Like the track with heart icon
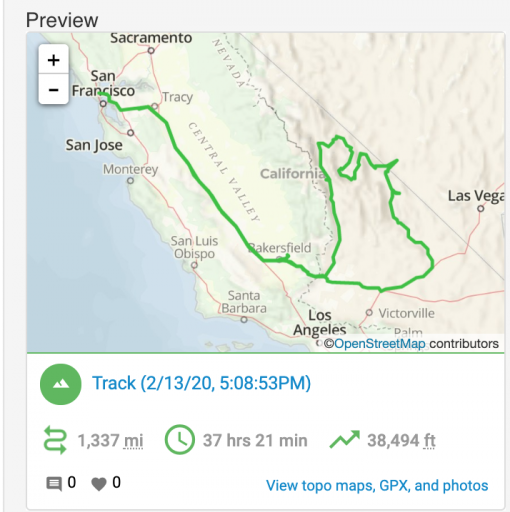 click(99, 484)
